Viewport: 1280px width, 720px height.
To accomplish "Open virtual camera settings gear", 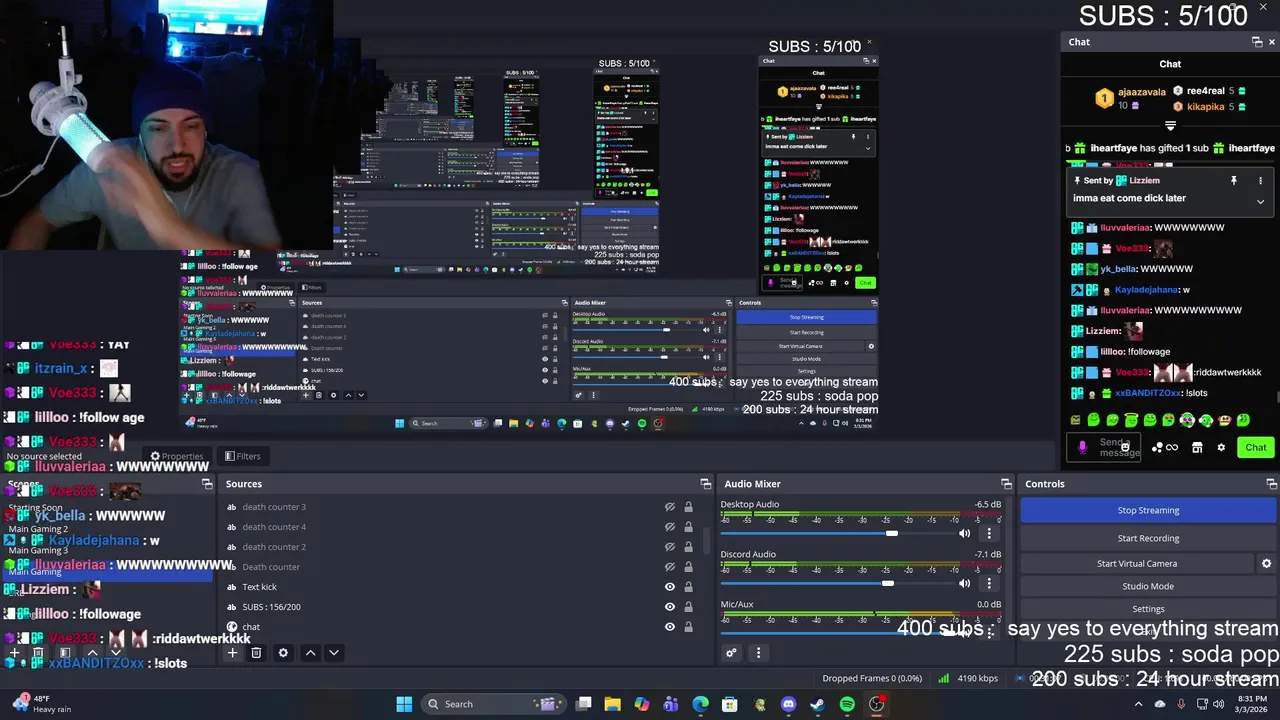I will click(1266, 564).
